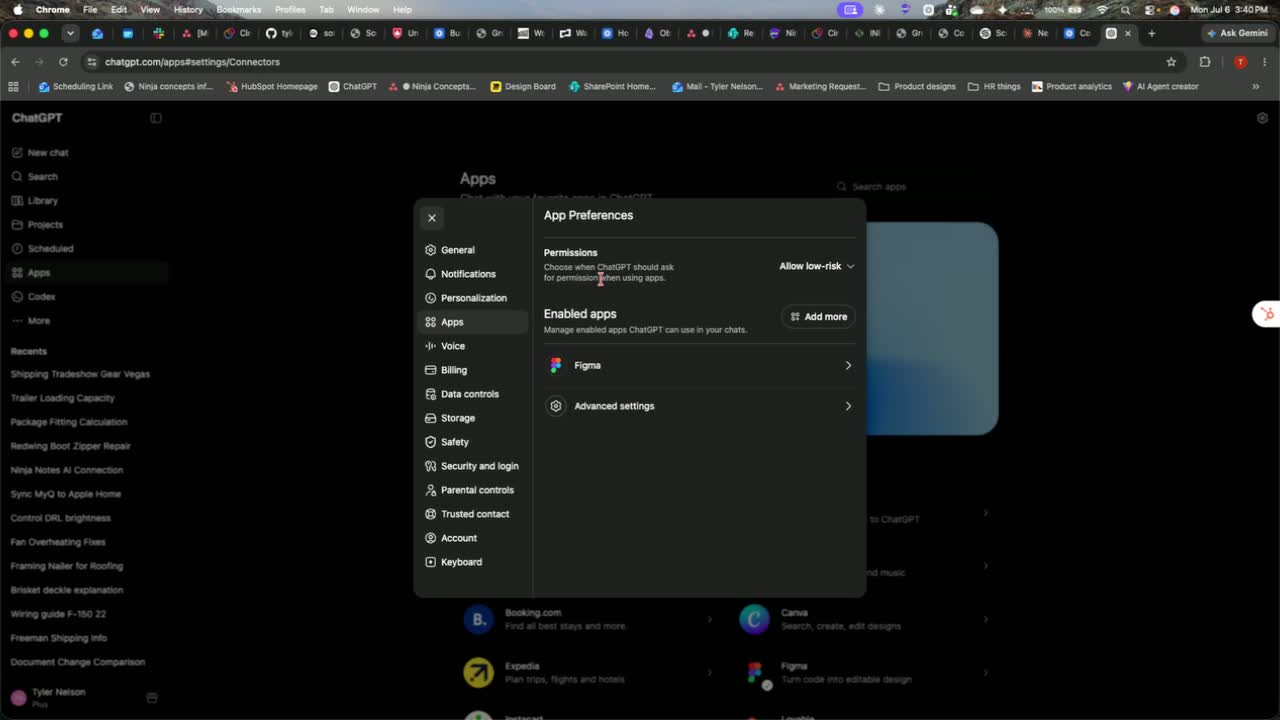Expand Advanced settings row

pyautogui.click(x=700, y=406)
